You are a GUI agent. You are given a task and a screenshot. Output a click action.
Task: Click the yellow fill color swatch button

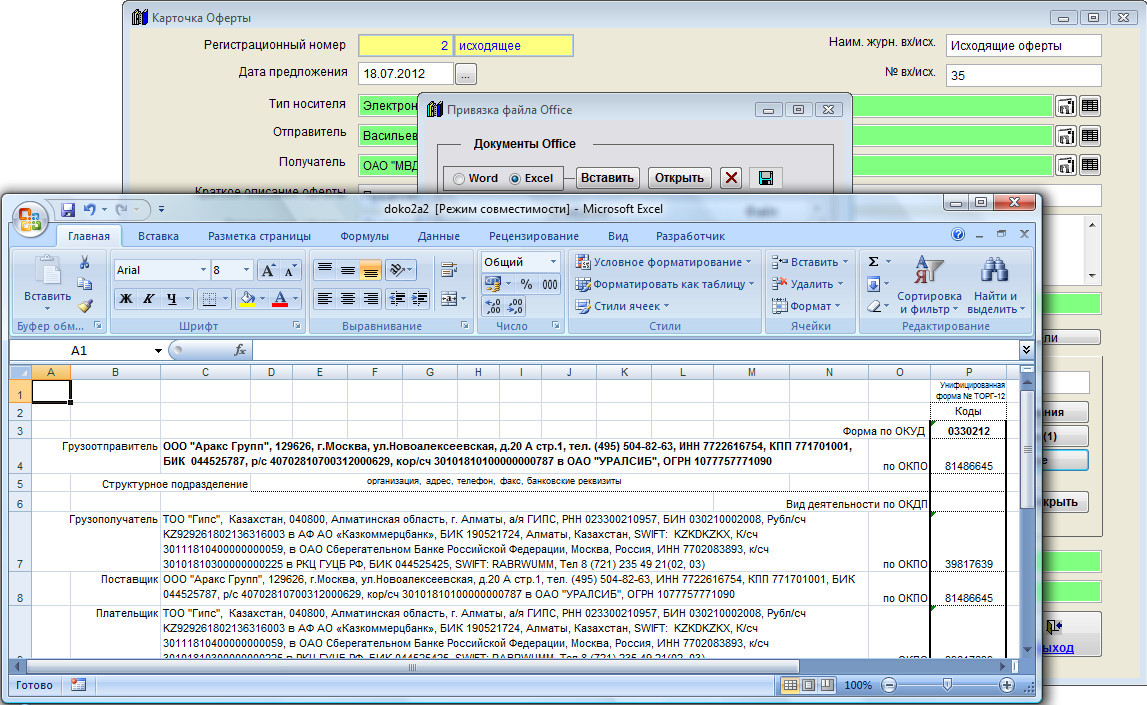point(246,298)
